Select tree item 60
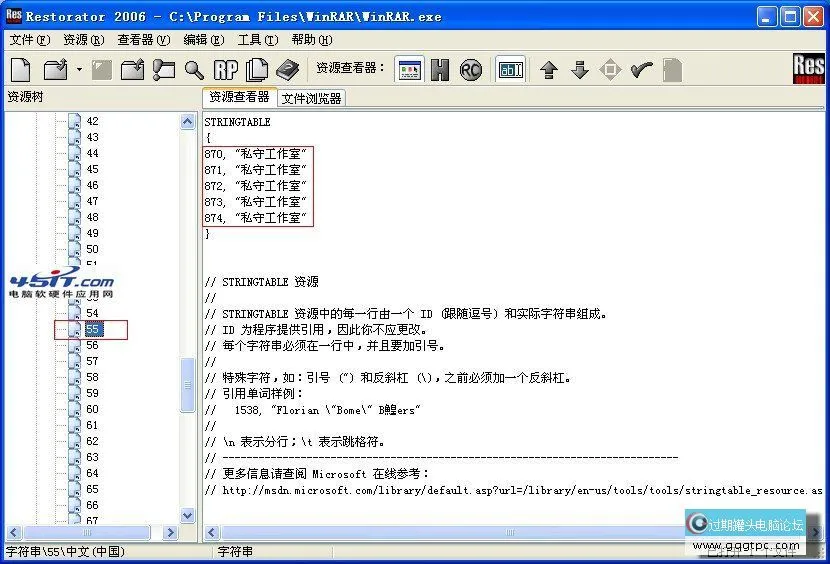Image resolution: width=830 pixels, height=564 pixels. tap(92, 409)
